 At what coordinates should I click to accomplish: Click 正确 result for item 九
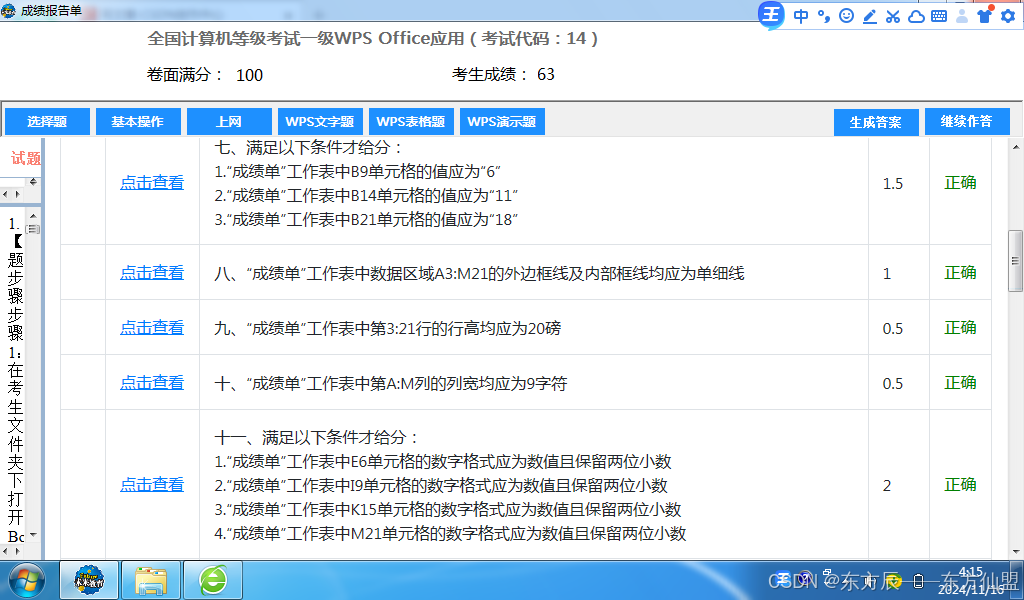(960, 328)
